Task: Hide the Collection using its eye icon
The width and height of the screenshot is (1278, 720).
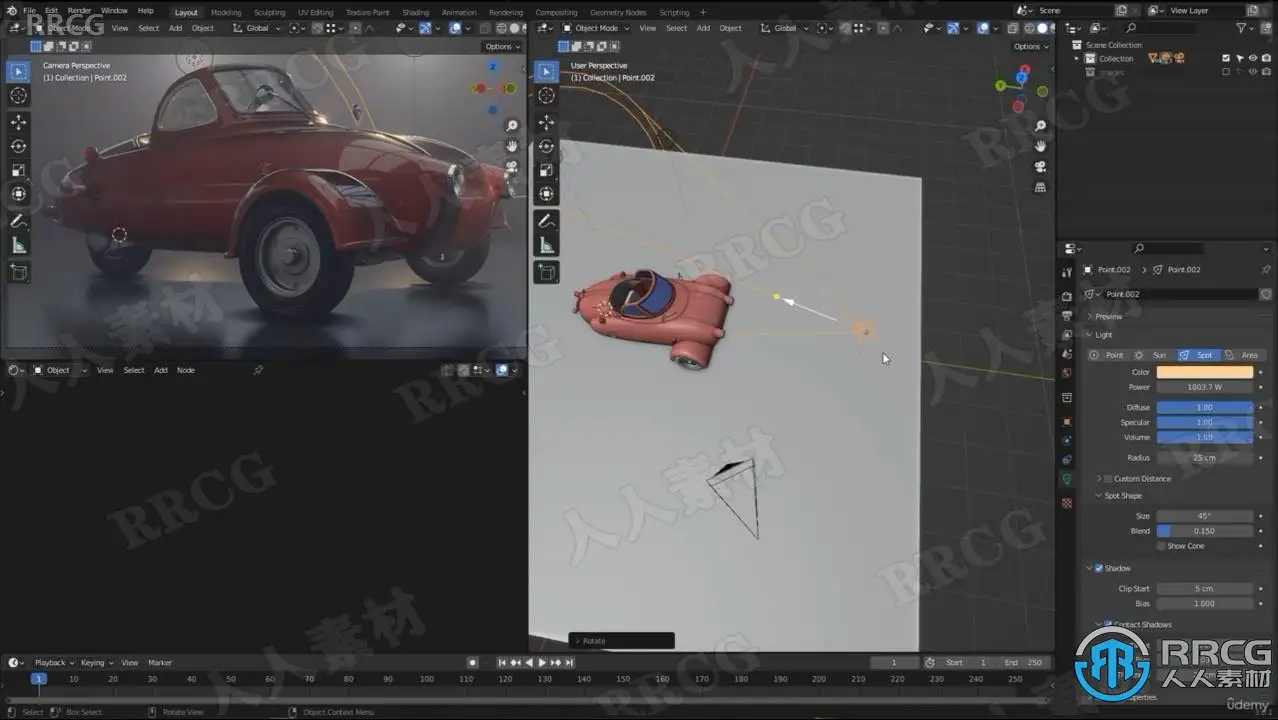Action: click(1252, 58)
